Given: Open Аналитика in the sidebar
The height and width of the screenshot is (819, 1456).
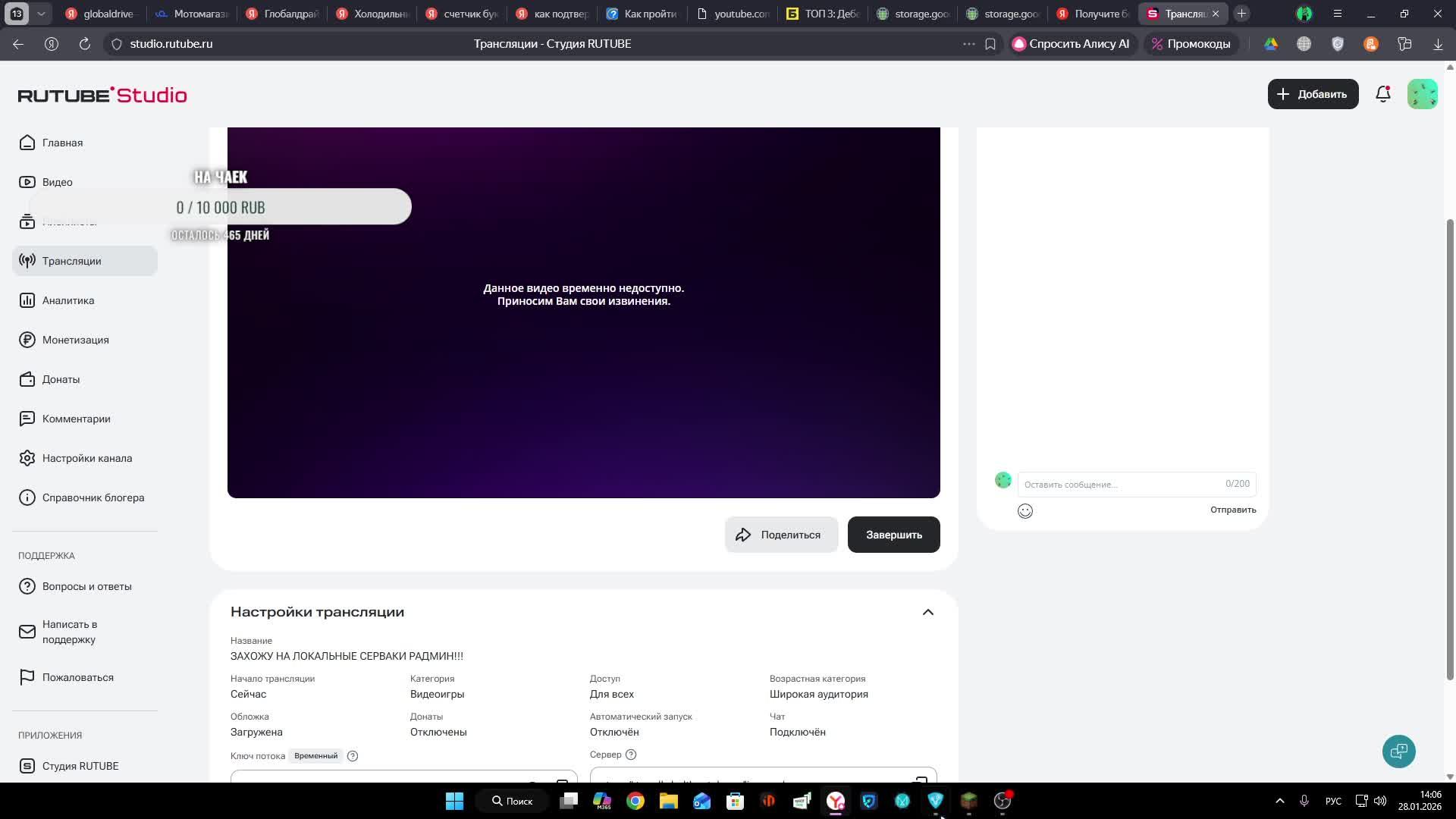Looking at the screenshot, I should point(68,300).
